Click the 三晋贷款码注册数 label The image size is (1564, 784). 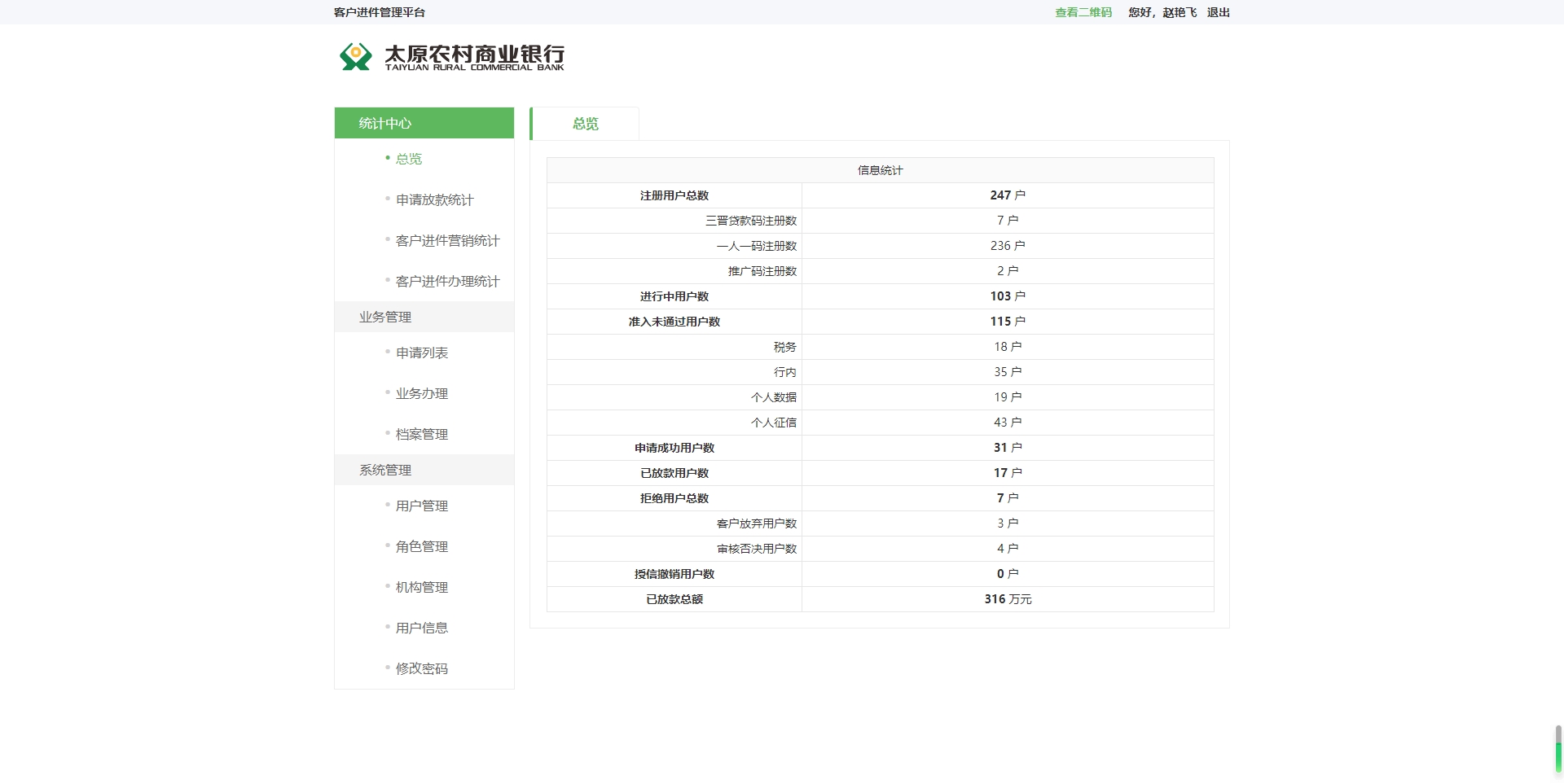[x=751, y=221]
